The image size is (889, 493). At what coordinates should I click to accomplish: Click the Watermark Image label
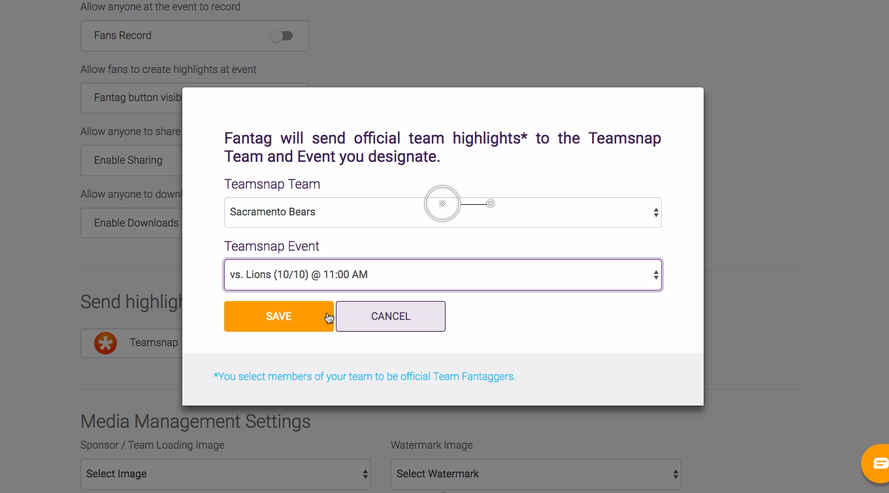pos(431,445)
